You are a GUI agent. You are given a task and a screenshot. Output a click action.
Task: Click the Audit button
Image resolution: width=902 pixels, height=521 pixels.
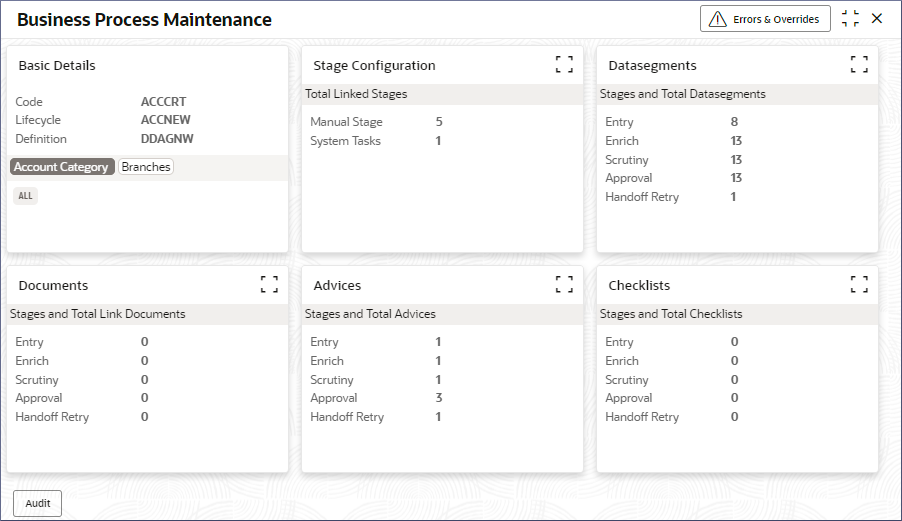[x=37, y=503]
